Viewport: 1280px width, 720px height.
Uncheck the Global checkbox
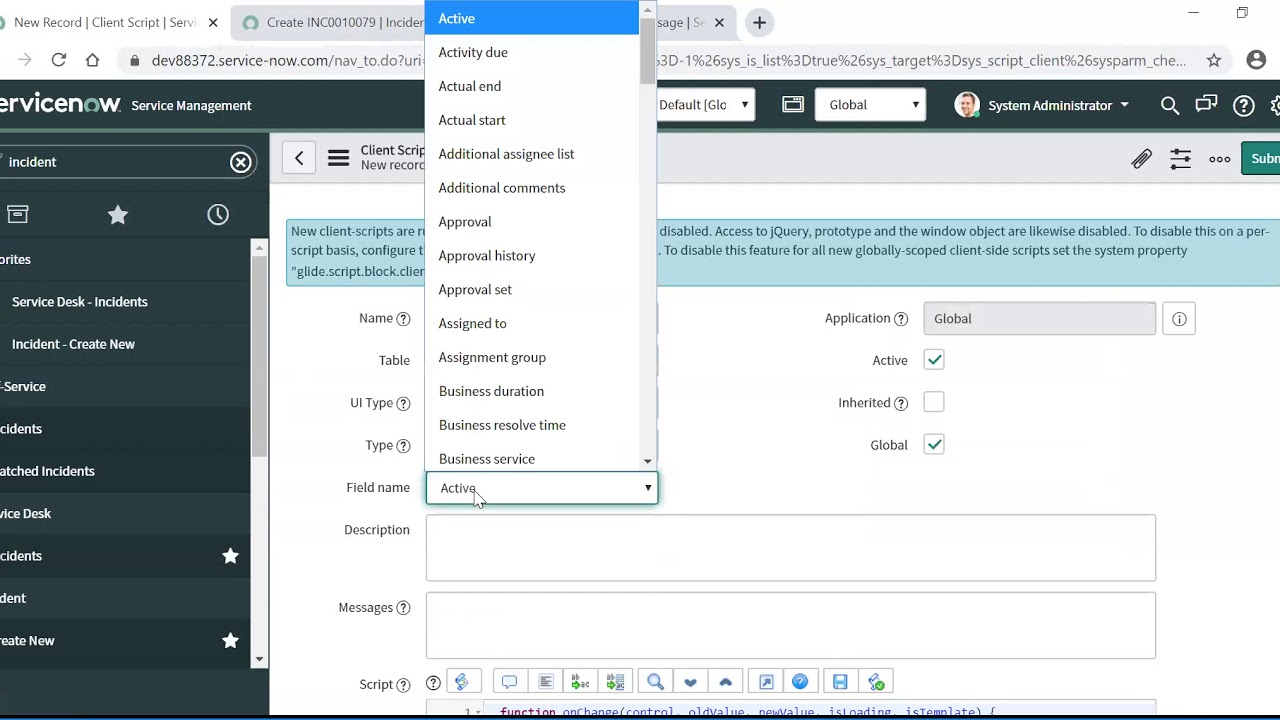[933, 444]
